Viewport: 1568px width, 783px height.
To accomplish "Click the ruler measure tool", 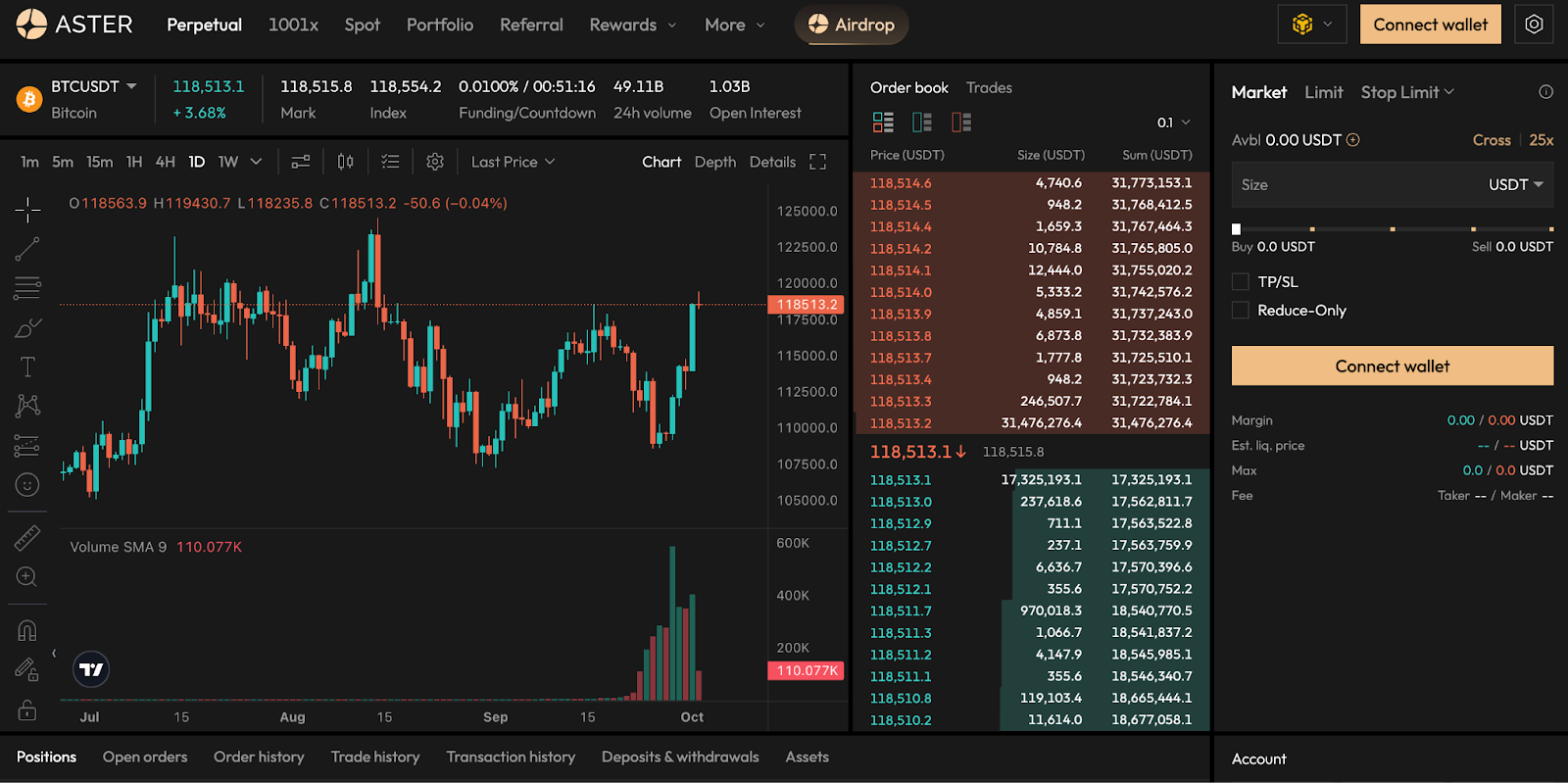I will pyautogui.click(x=27, y=537).
